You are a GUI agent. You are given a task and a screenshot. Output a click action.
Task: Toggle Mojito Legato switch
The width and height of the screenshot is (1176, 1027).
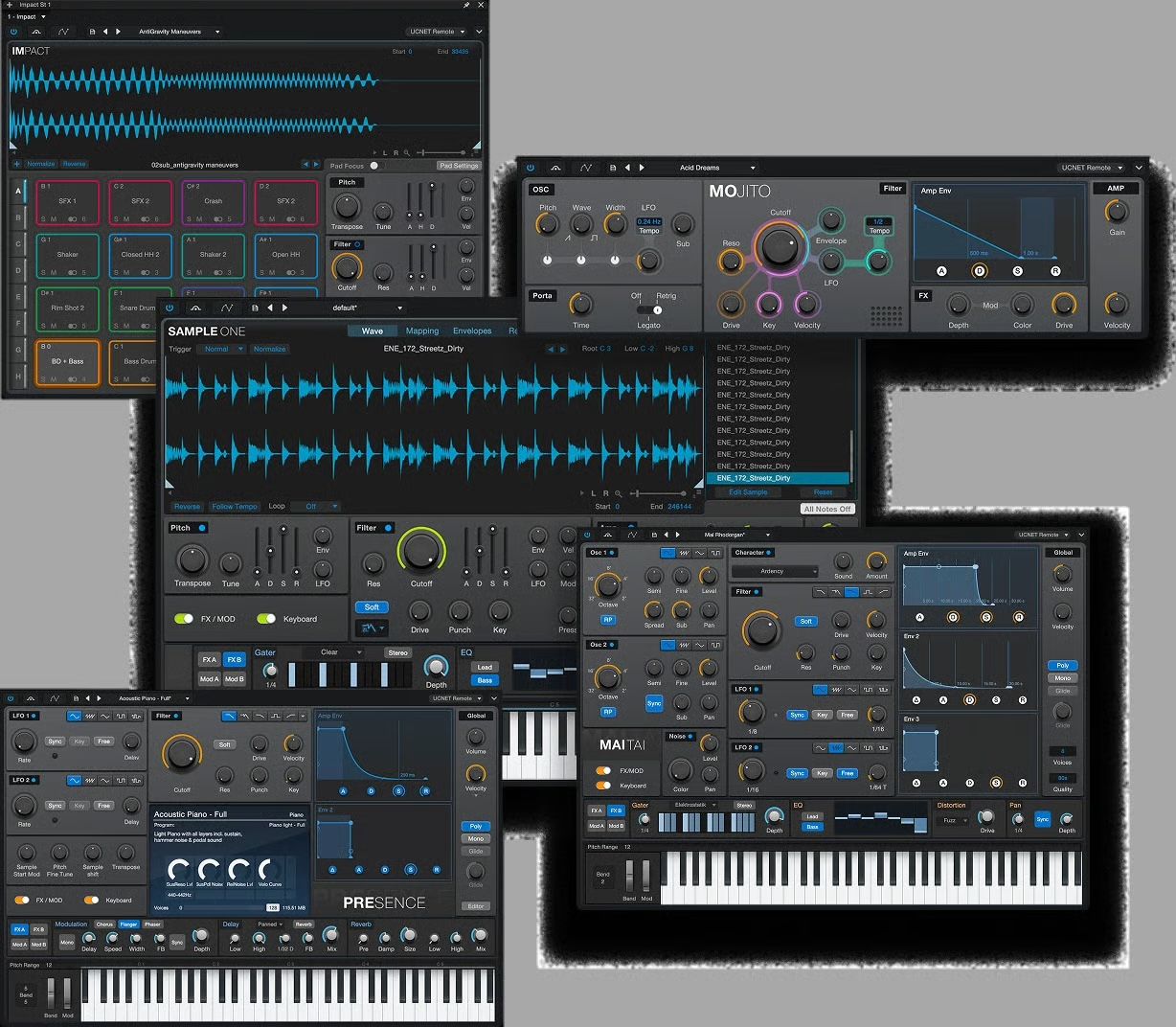(x=650, y=309)
